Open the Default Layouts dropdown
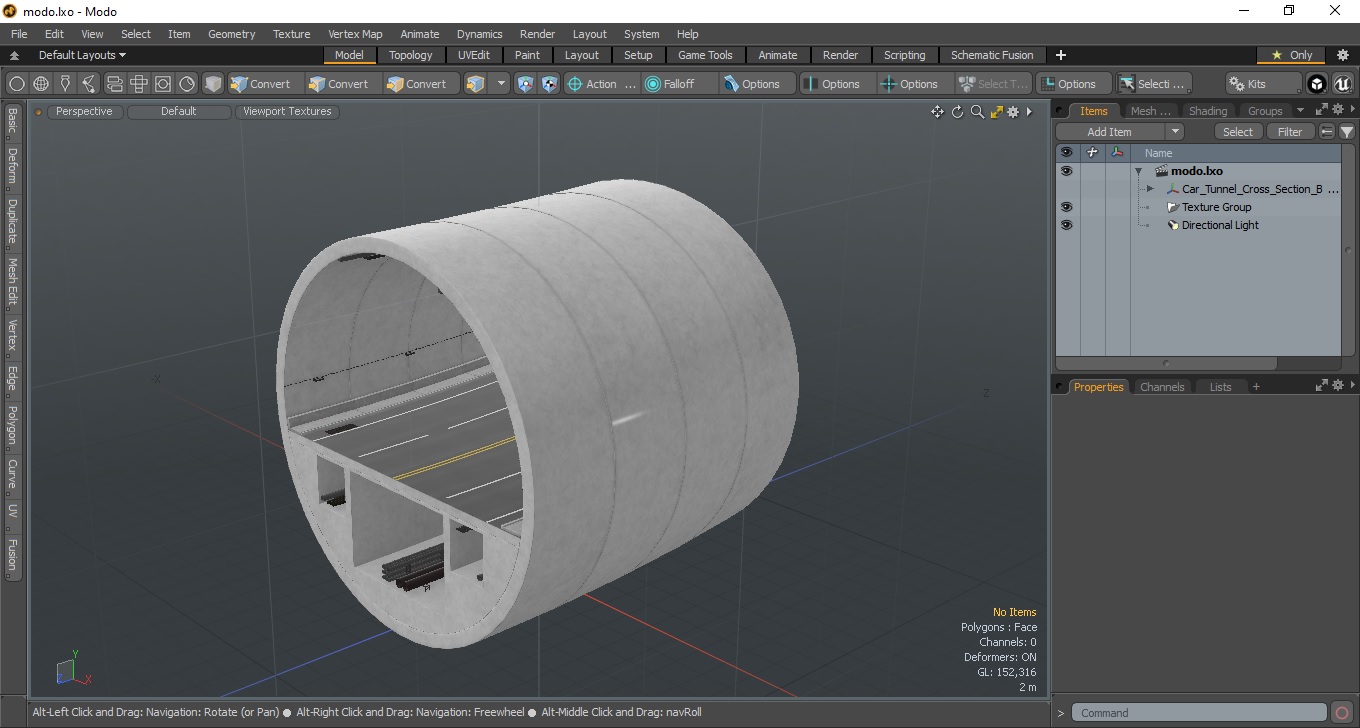The width and height of the screenshot is (1360, 728). coord(82,55)
